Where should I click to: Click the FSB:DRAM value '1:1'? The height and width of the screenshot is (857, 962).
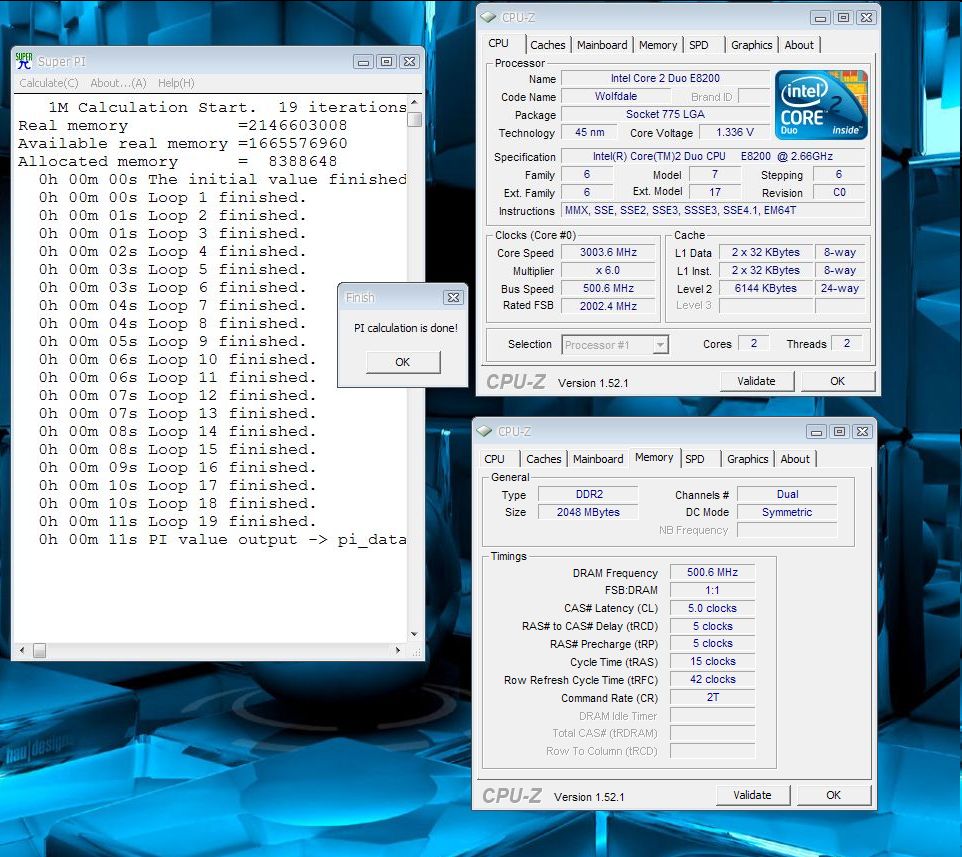pos(712,590)
